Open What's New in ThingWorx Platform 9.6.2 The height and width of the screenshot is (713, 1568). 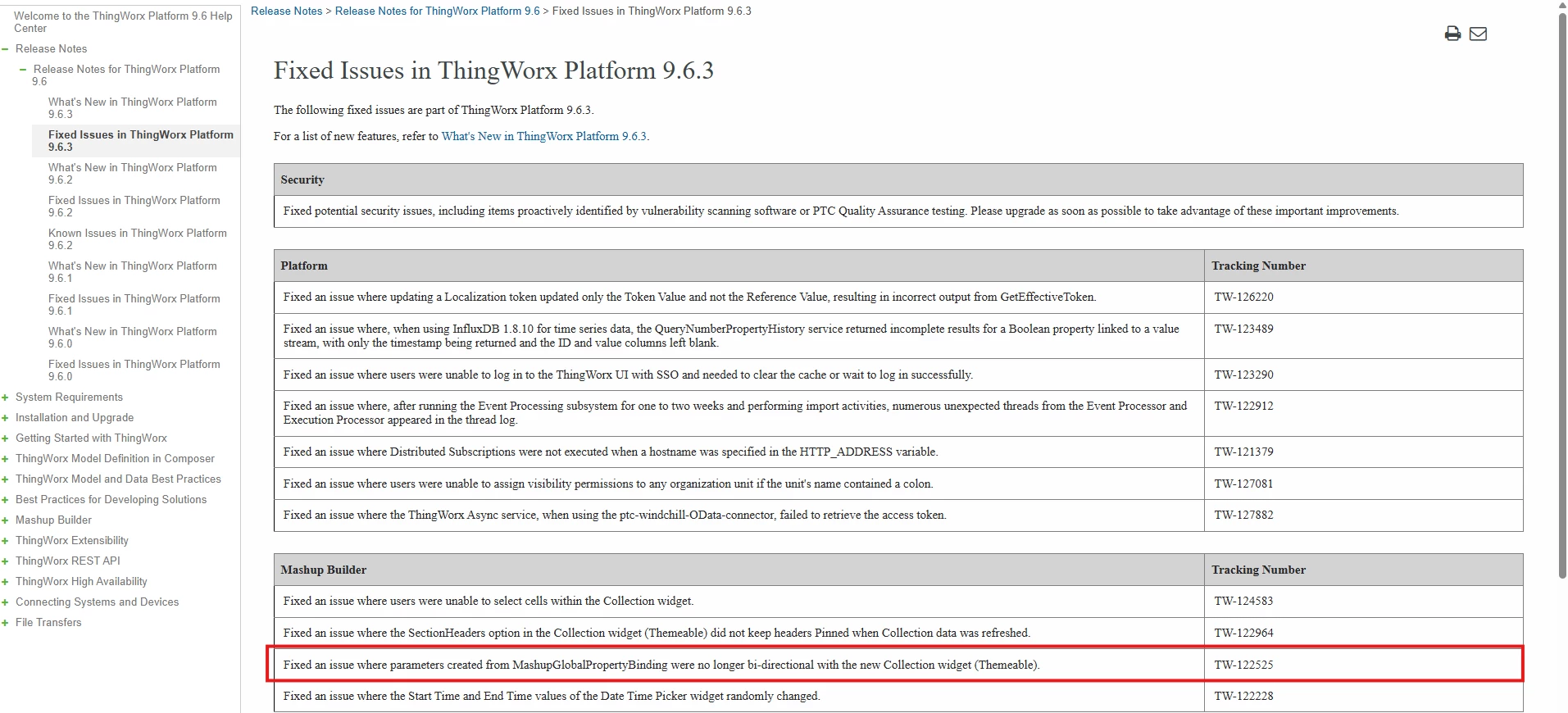click(133, 174)
